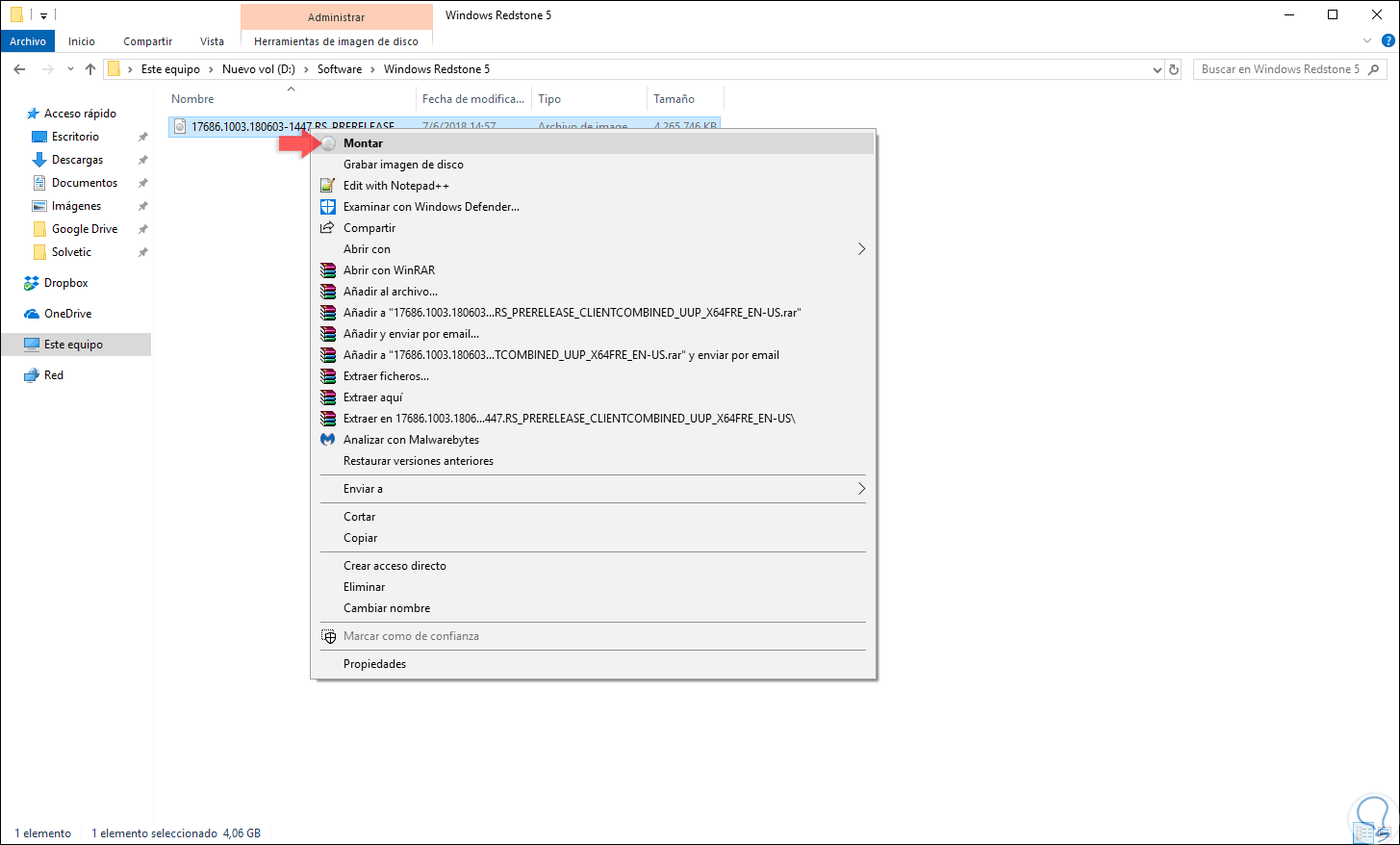This screenshot has width=1400, height=845.
Task: Refresh the current folder view
Action: click(1174, 69)
